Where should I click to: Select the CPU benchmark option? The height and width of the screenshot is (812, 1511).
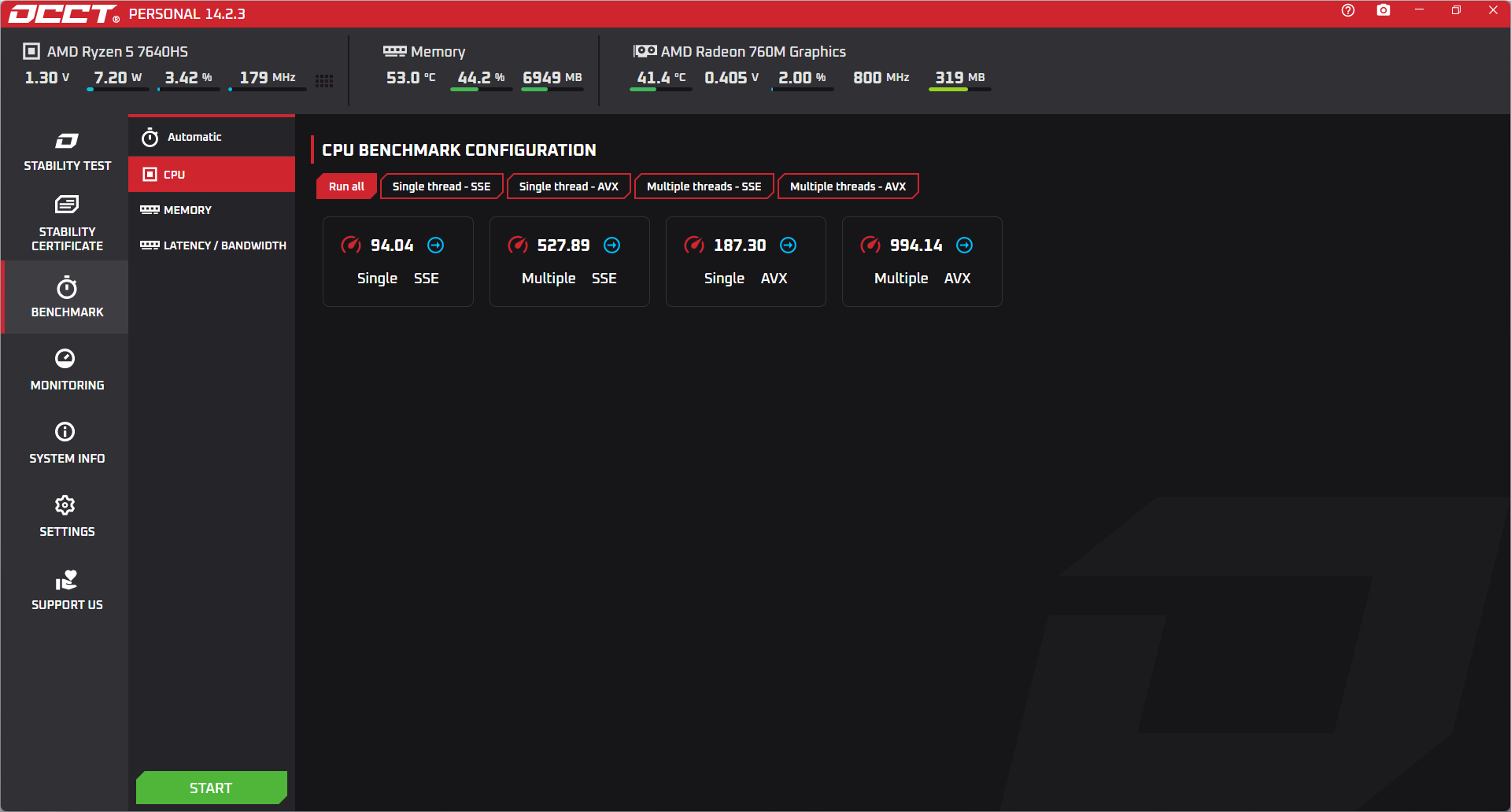[x=212, y=175]
